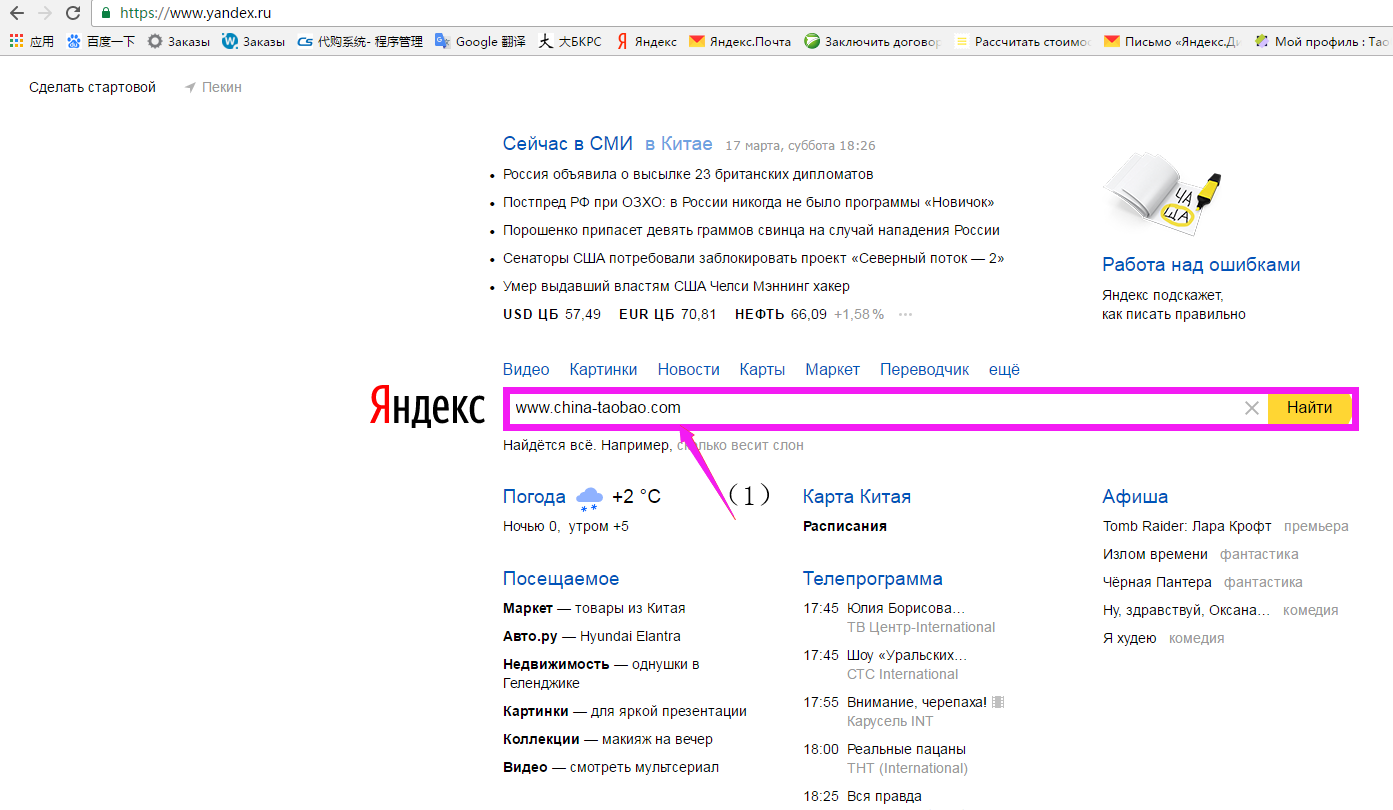Open the 百度一下 bookmark
Viewport: 1393px width, 810px height.
click(100, 42)
